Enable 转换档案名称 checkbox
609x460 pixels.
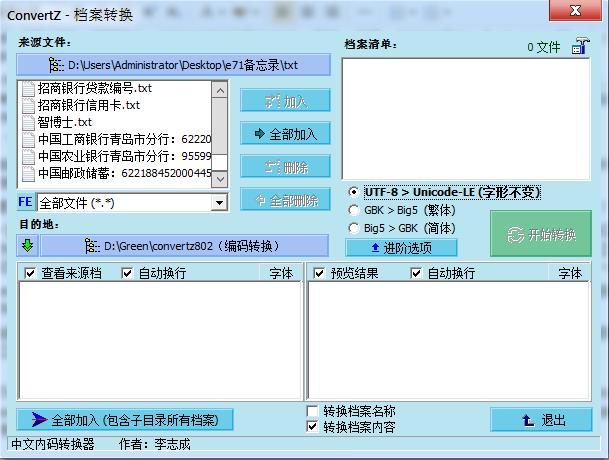[312, 411]
